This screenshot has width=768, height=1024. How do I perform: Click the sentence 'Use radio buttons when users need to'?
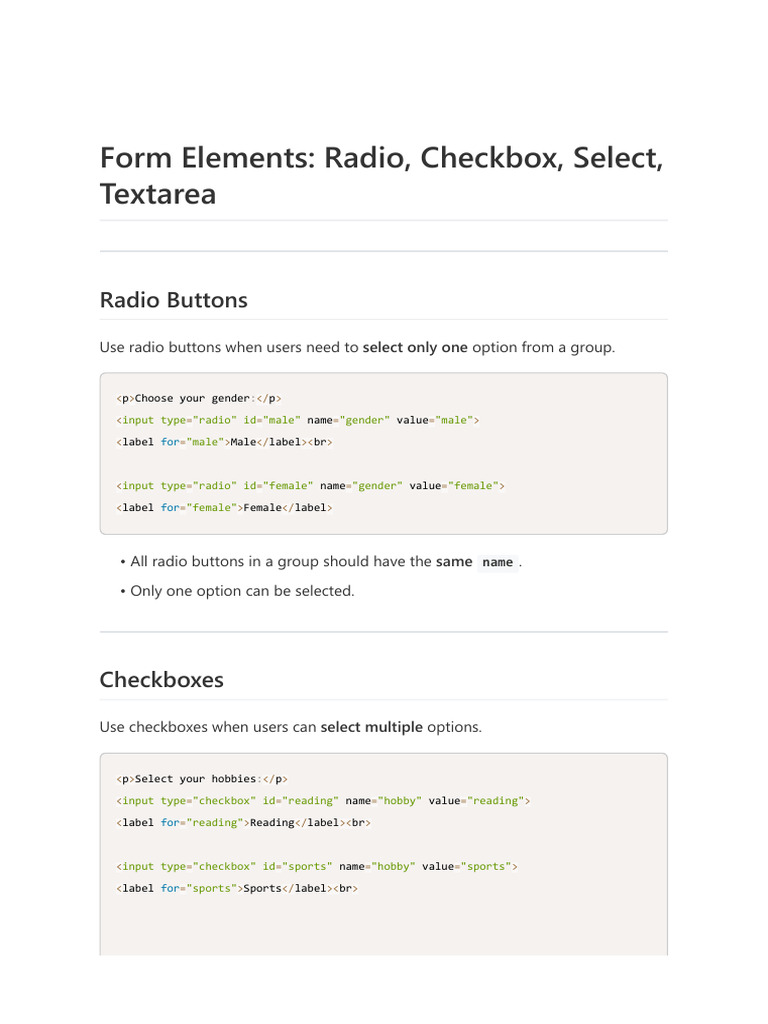(229, 347)
